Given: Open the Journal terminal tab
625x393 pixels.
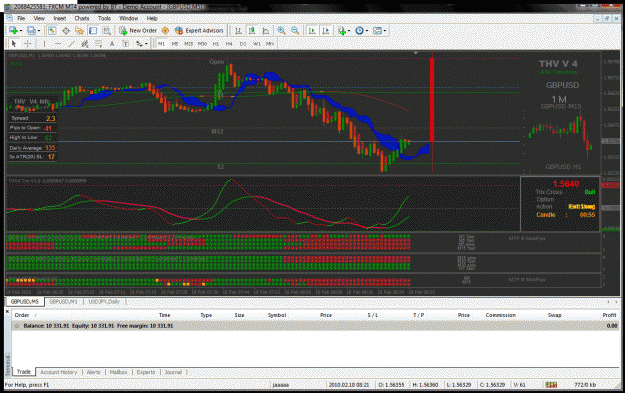Looking at the screenshot, I should pos(173,372).
